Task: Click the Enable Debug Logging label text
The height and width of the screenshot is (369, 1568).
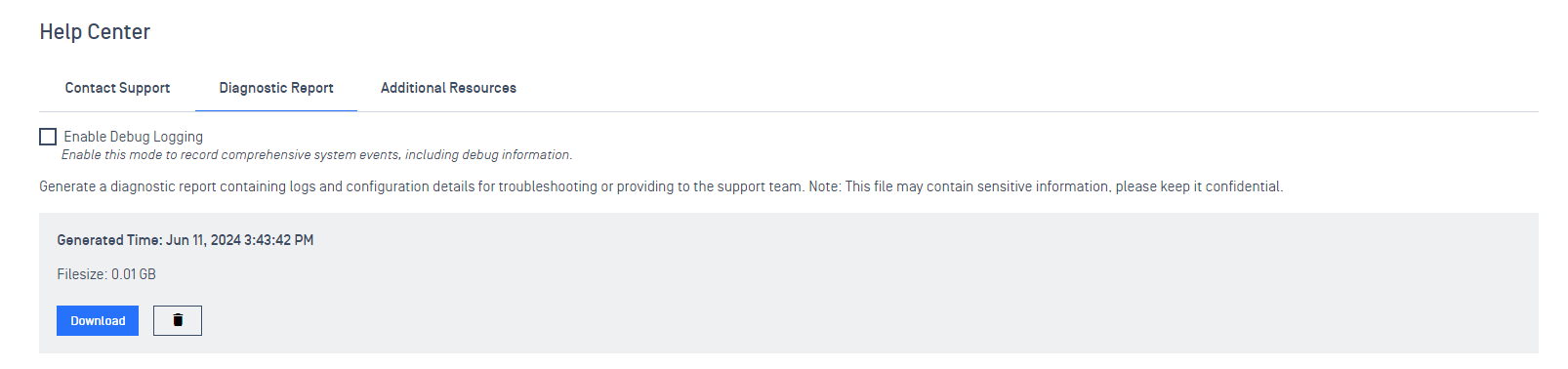Action: [x=134, y=137]
